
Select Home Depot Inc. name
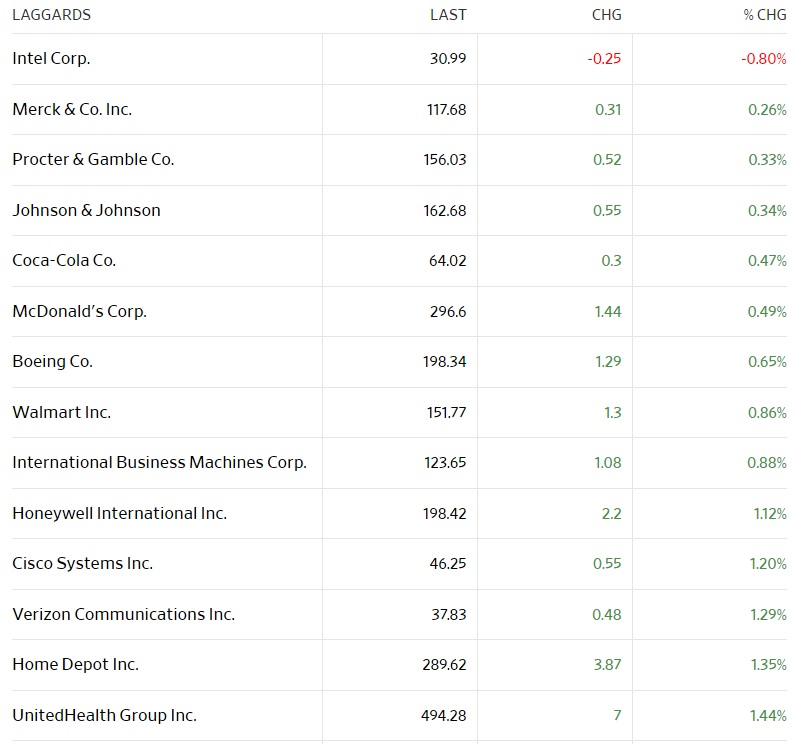click(76, 664)
